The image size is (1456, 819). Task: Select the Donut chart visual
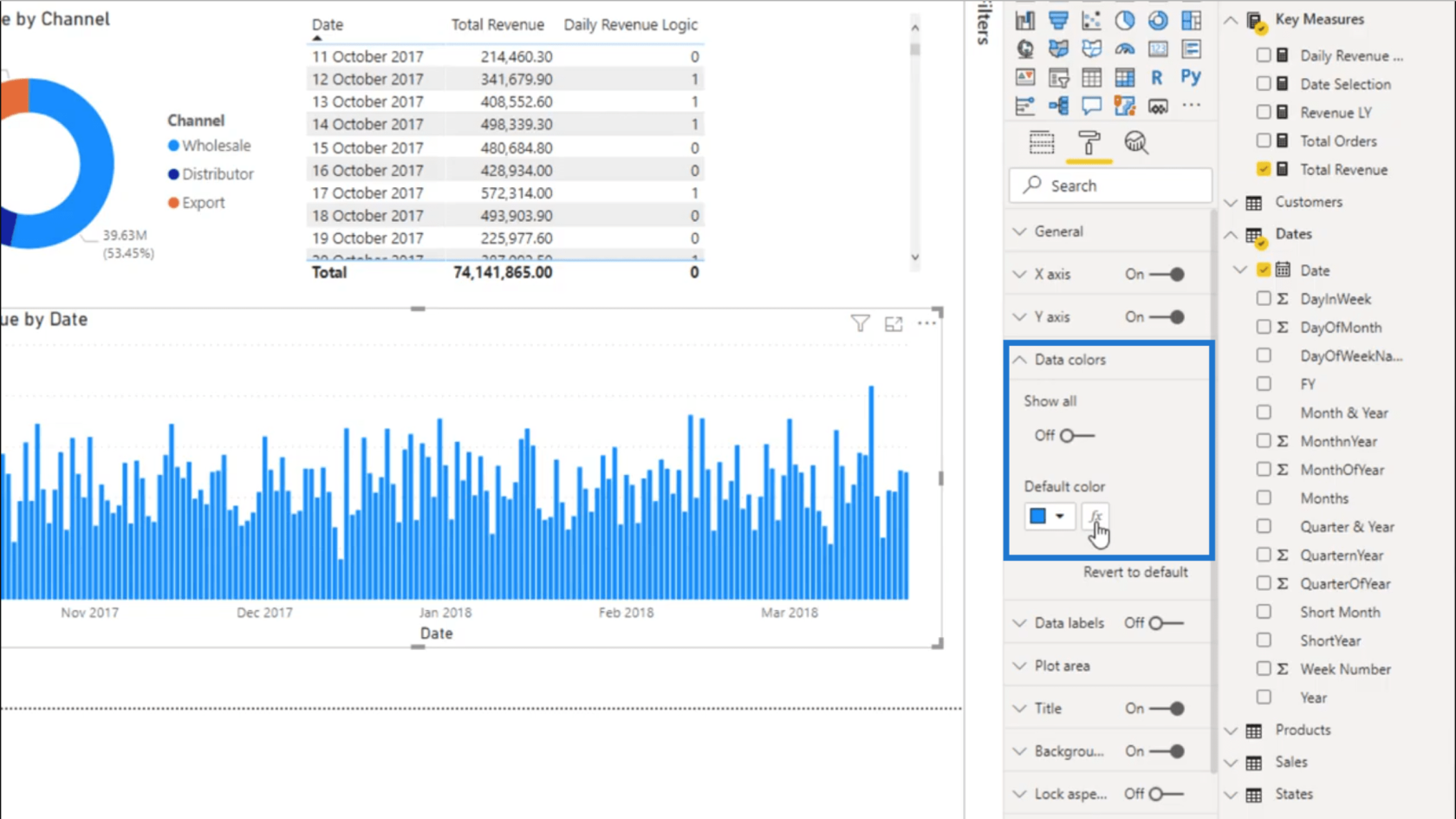click(x=1158, y=20)
